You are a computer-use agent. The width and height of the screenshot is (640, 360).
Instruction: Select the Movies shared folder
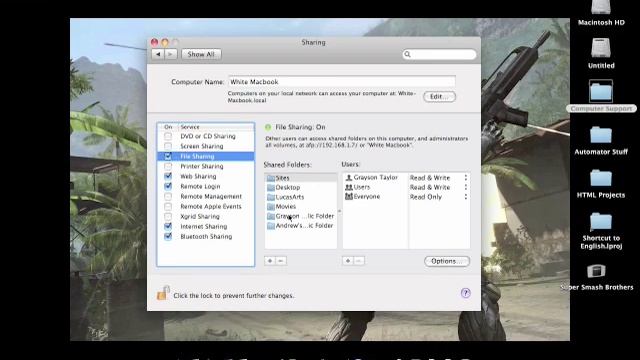[301, 207]
